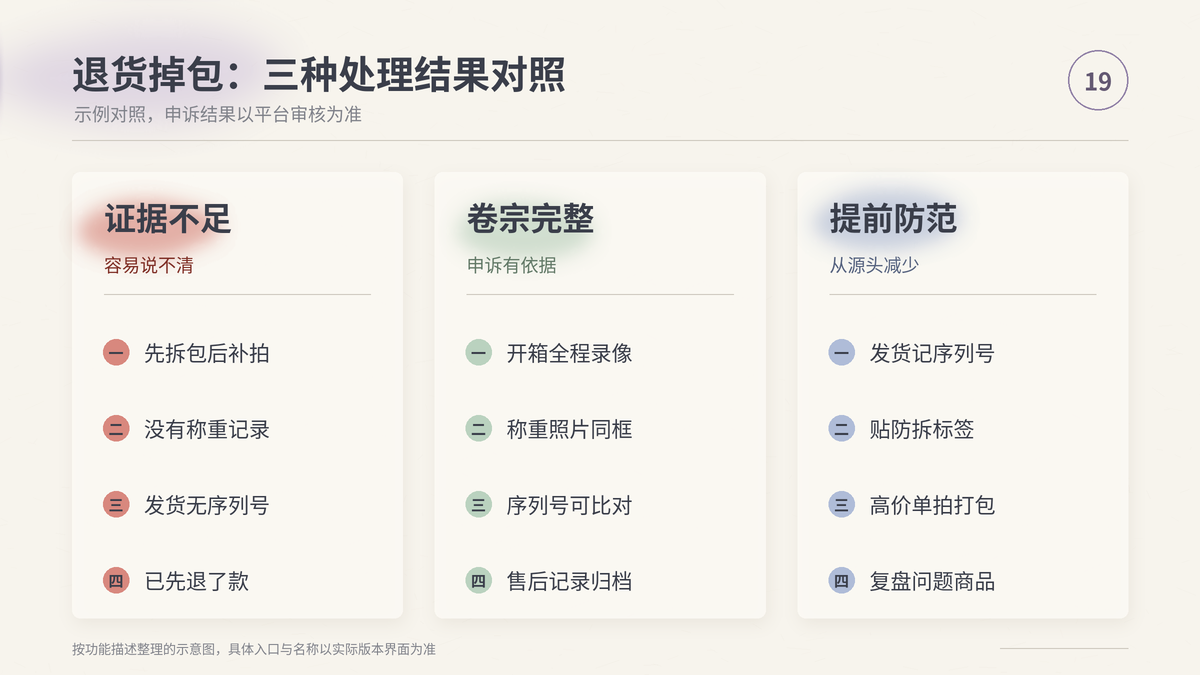Screen dimensions: 1200x675
Task: Select the text 发货记序列号
Action: [x=932, y=353]
